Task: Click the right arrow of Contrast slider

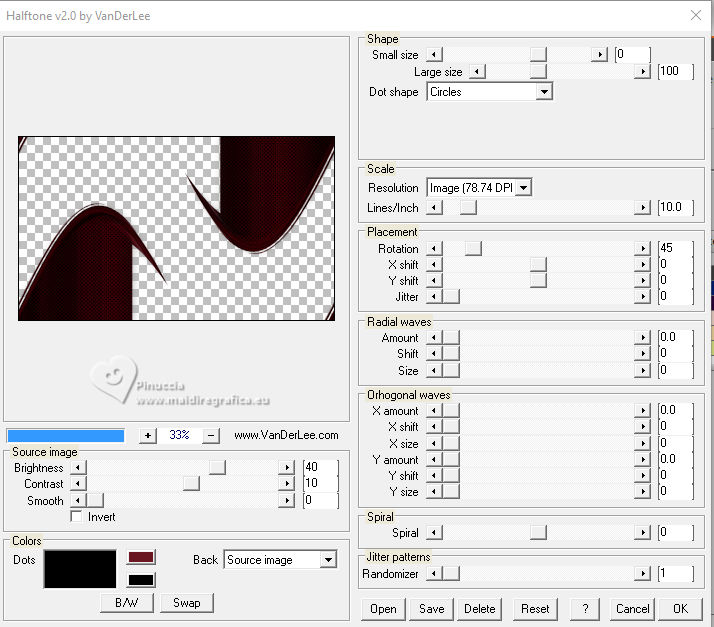Action: click(286, 484)
